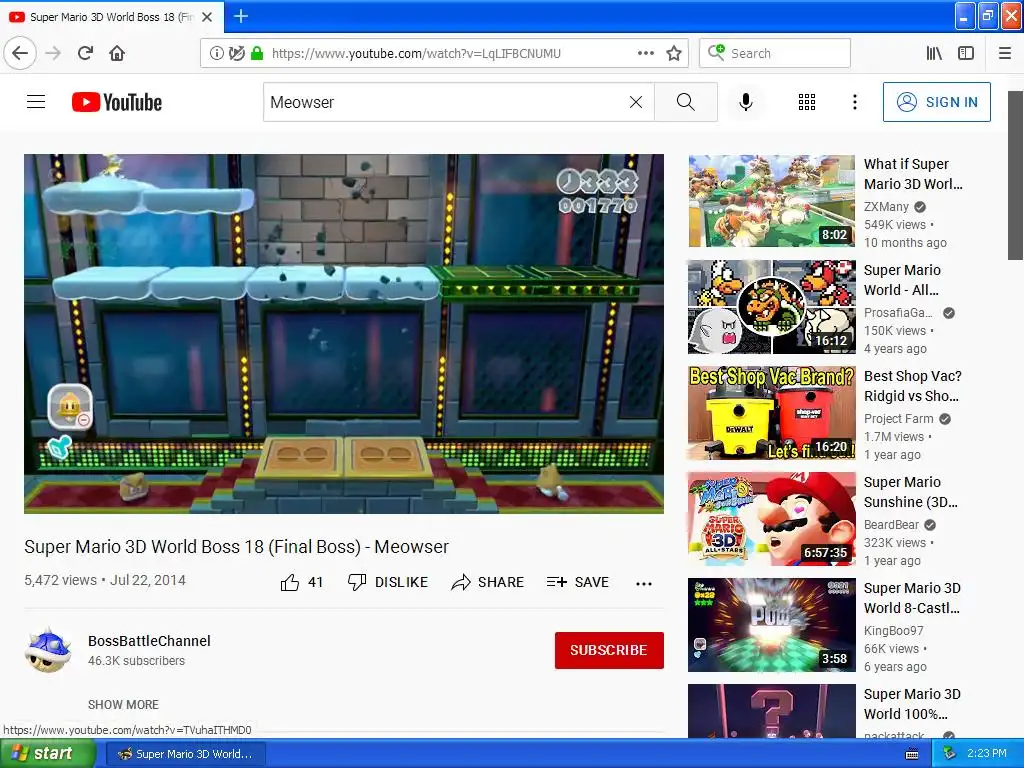
Task: Click the SHARE arrow button
Action: pos(487,582)
